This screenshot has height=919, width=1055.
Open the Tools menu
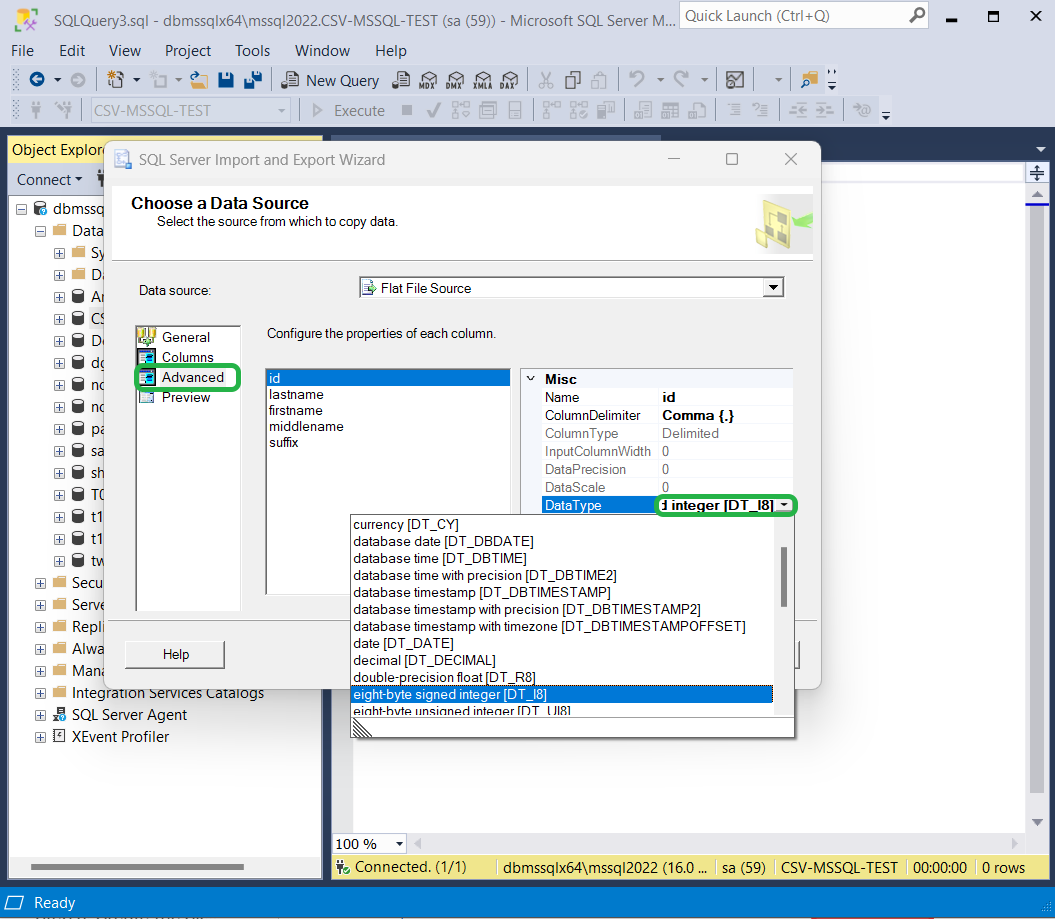click(252, 50)
